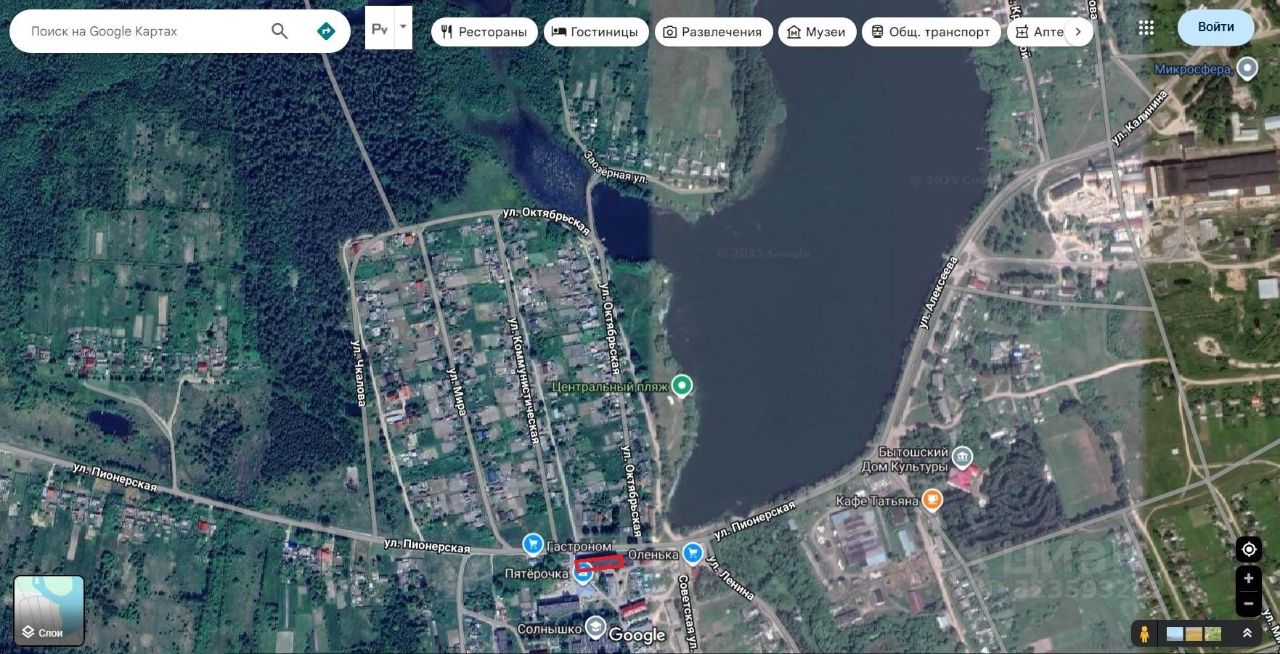
Task: Activate the Street View pegman
Action: tap(1145, 633)
